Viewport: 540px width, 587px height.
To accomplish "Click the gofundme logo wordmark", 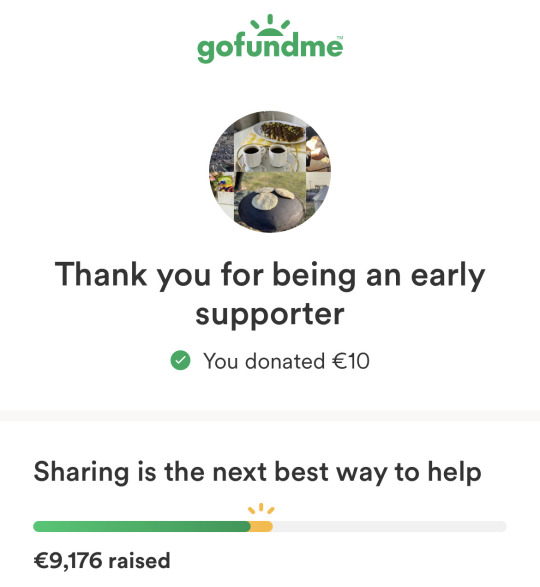I will [270, 47].
